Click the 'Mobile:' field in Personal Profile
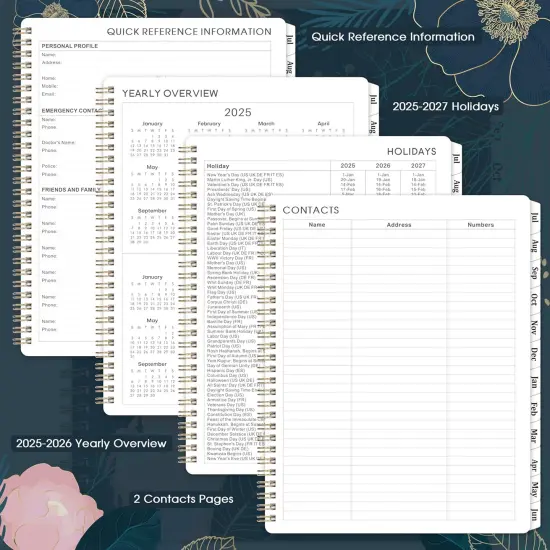 (49, 86)
